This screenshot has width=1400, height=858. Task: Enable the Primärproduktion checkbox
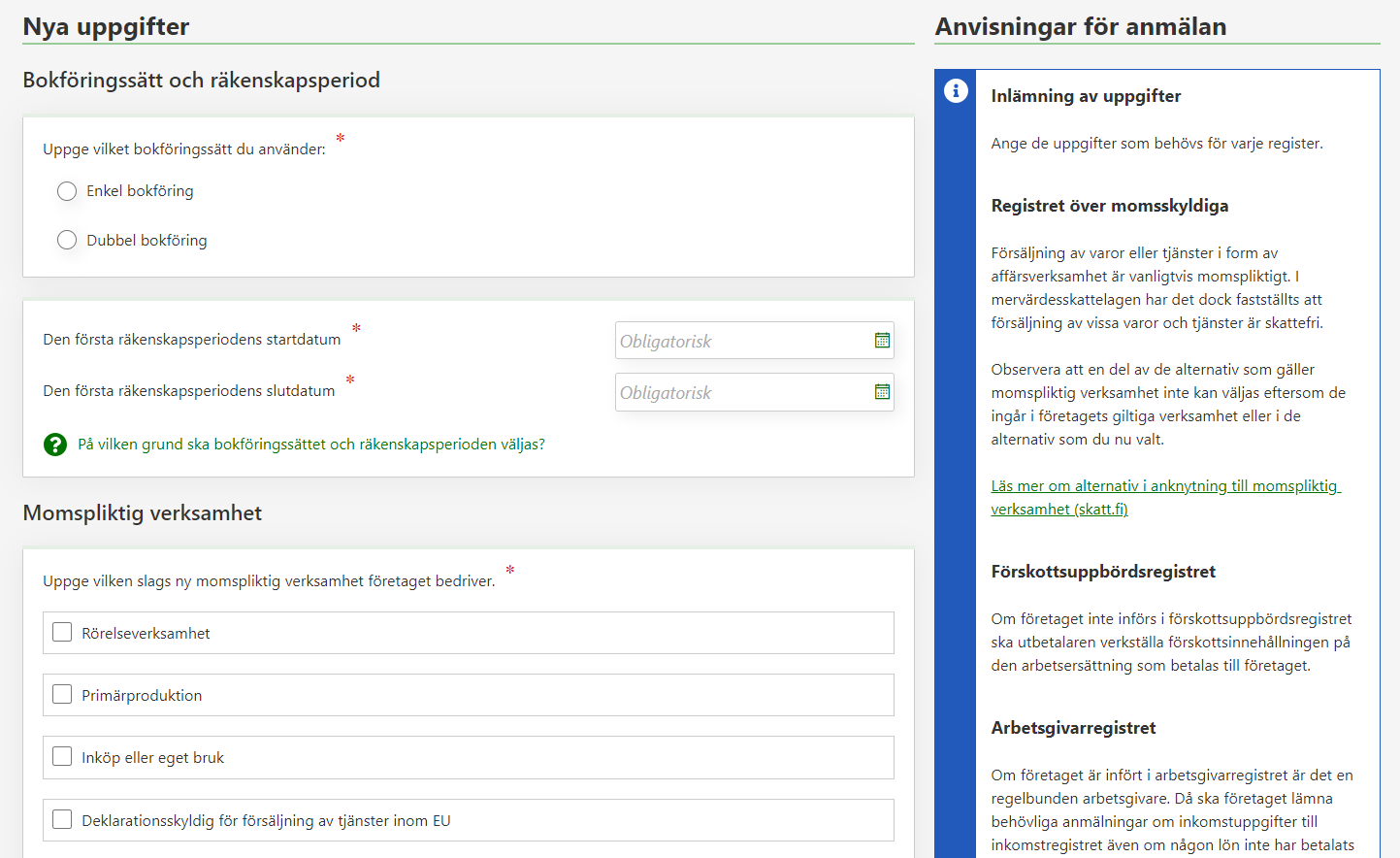point(62,695)
